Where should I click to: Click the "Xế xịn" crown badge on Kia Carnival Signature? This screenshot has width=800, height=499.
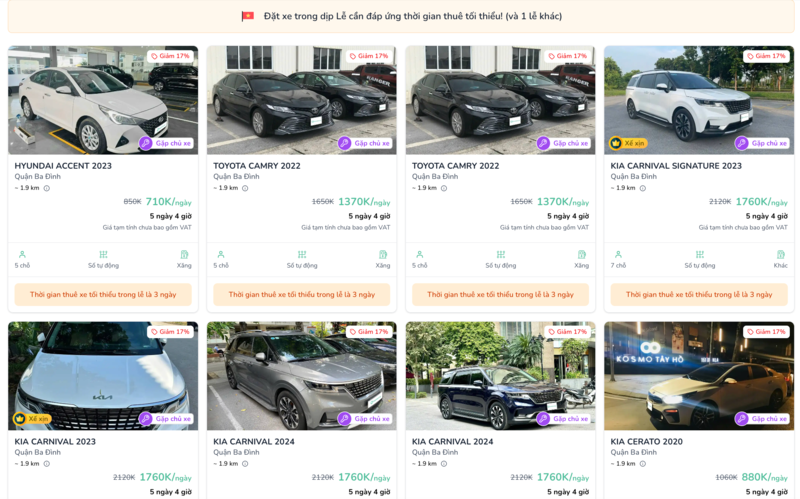(x=629, y=143)
